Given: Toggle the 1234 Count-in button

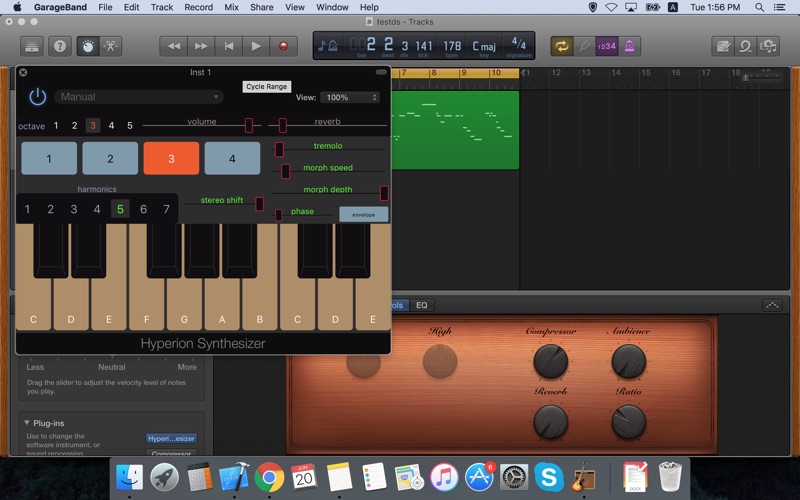Looking at the screenshot, I should (607, 46).
